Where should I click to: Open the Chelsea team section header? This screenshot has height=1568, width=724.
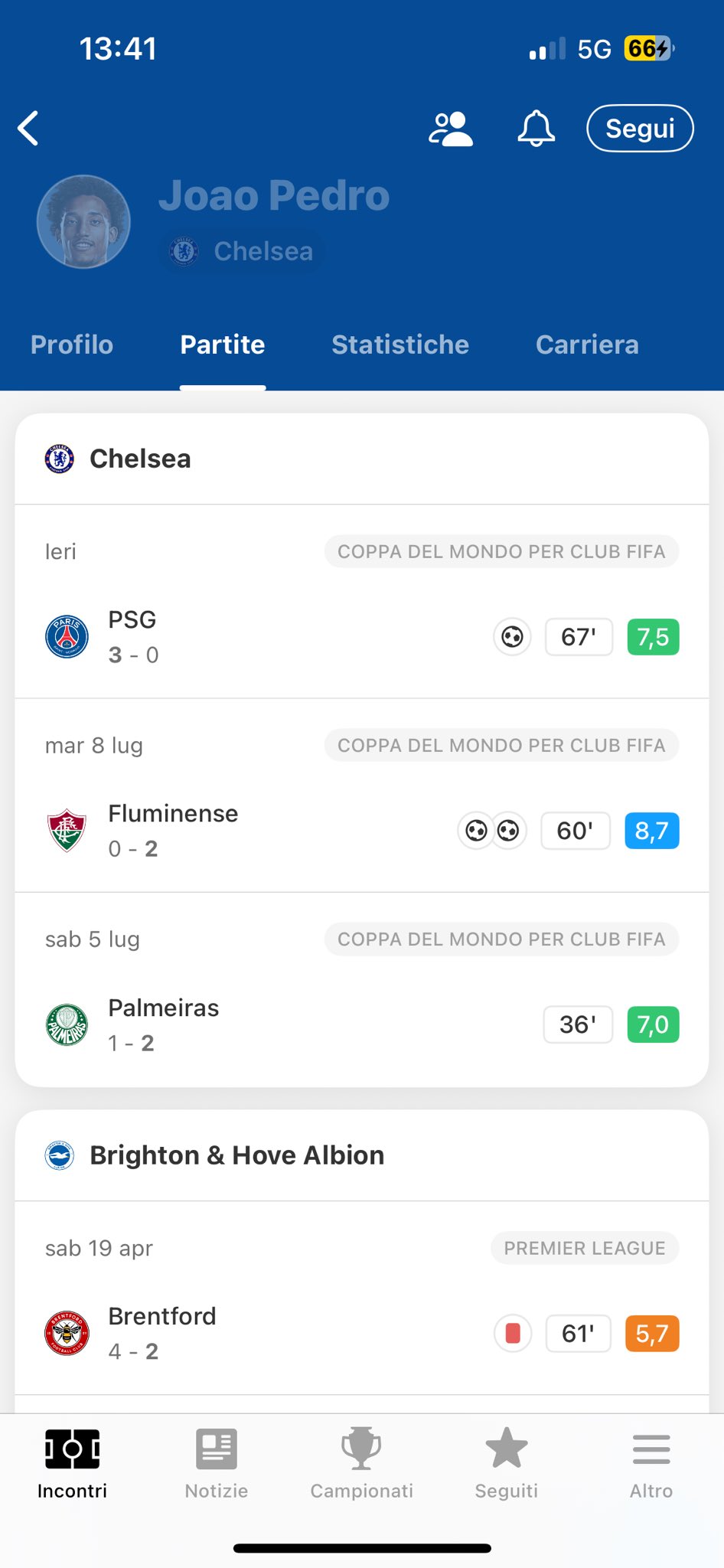point(140,459)
